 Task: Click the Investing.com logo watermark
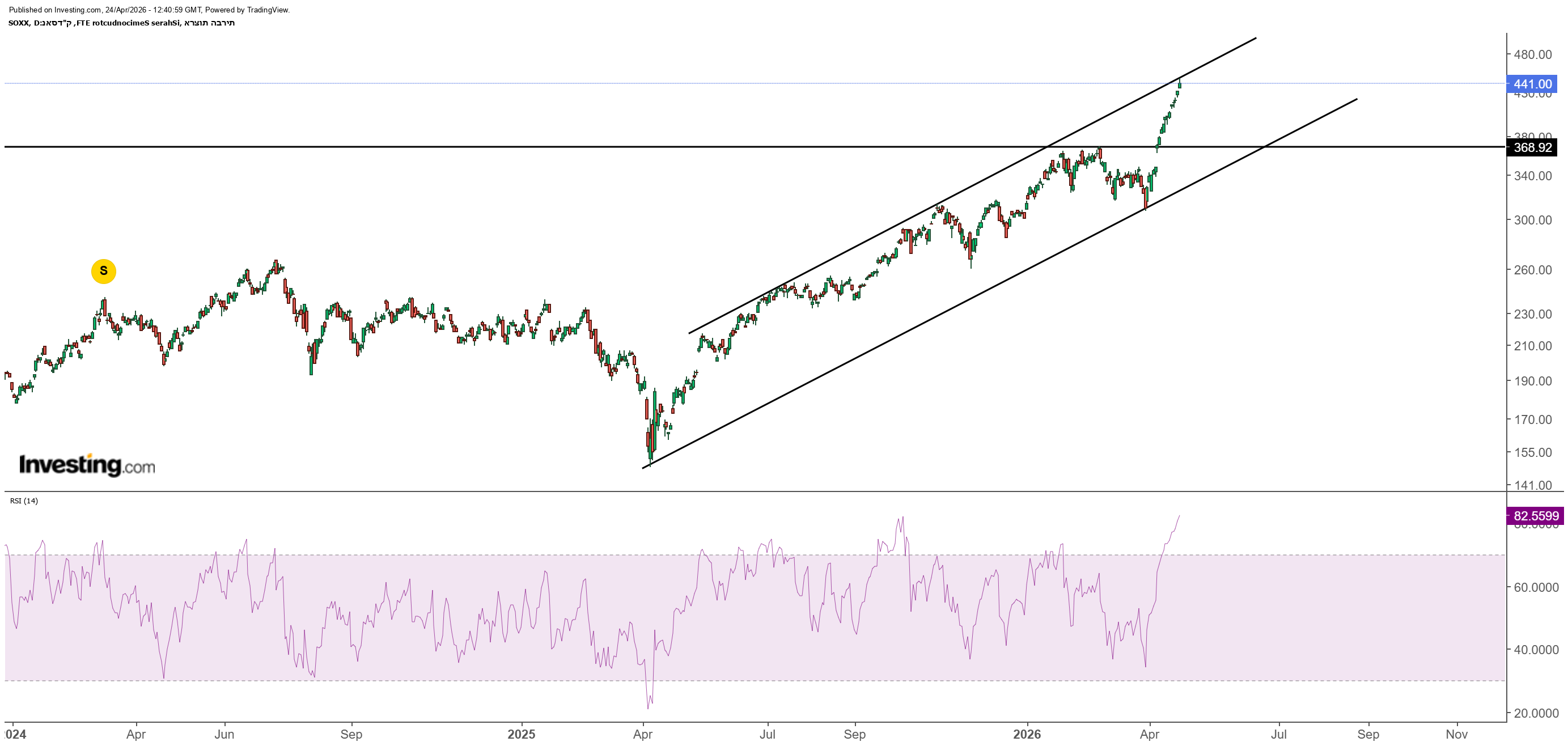pos(87,465)
